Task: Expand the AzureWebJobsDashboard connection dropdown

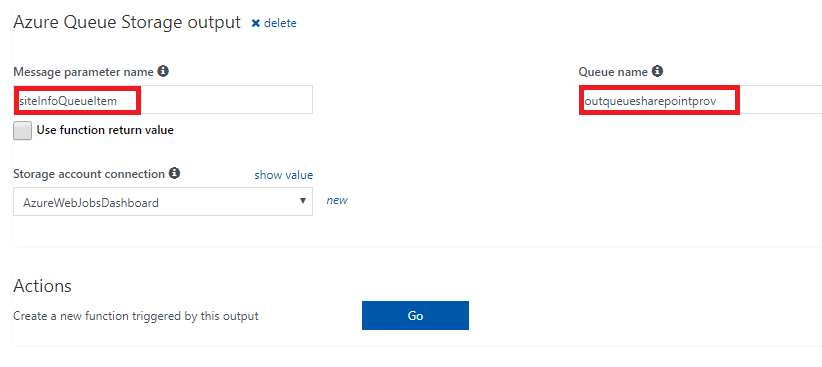Action: coord(163,202)
